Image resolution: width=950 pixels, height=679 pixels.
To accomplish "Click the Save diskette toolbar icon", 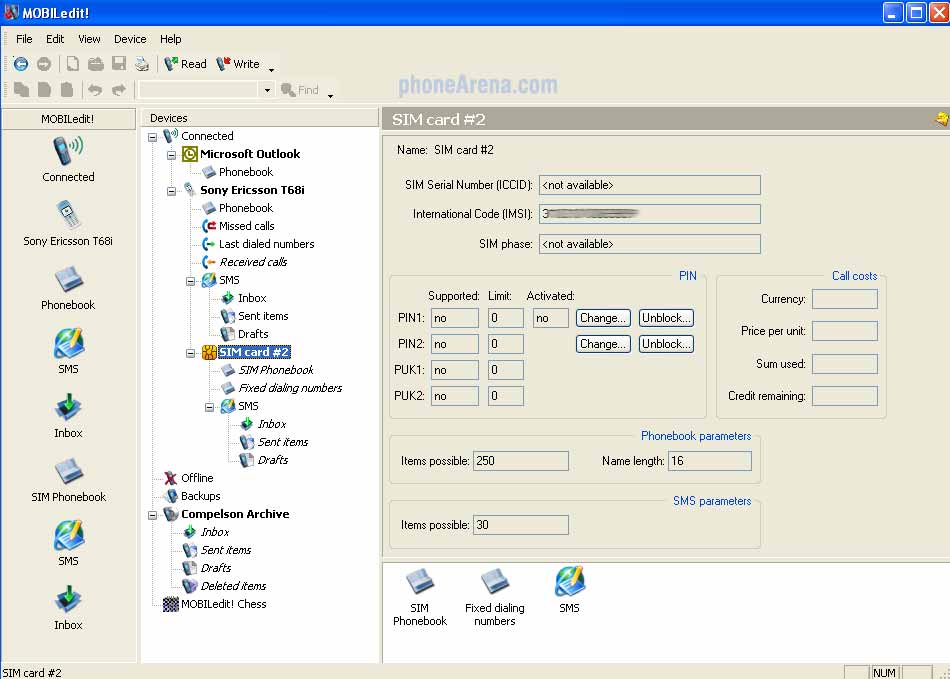I will [x=119, y=64].
